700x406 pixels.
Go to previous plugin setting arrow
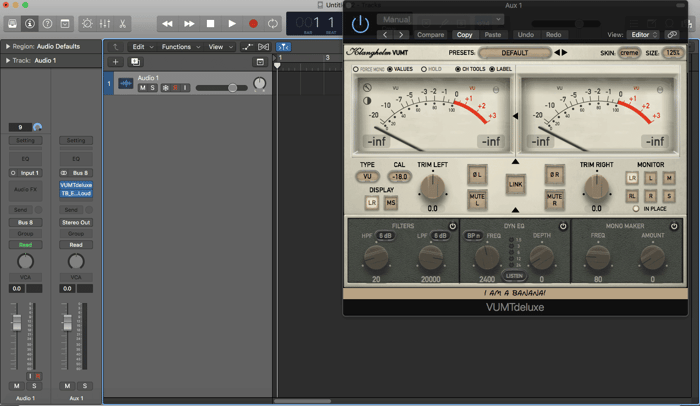click(x=385, y=34)
